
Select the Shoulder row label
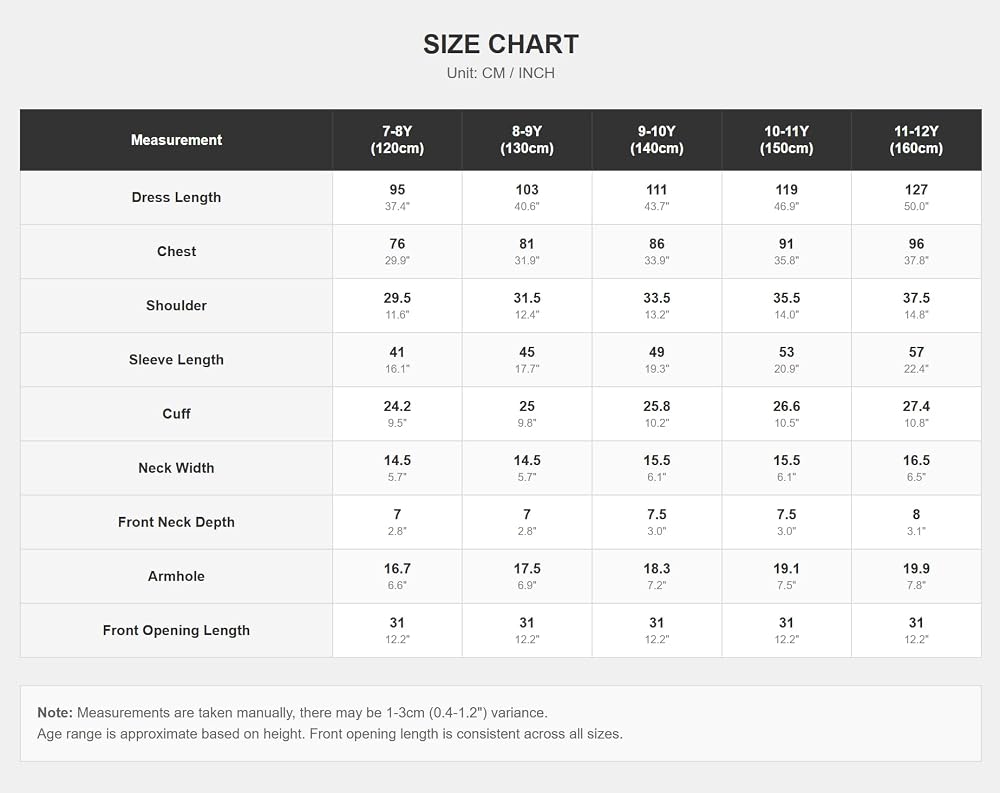[x=177, y=306]
